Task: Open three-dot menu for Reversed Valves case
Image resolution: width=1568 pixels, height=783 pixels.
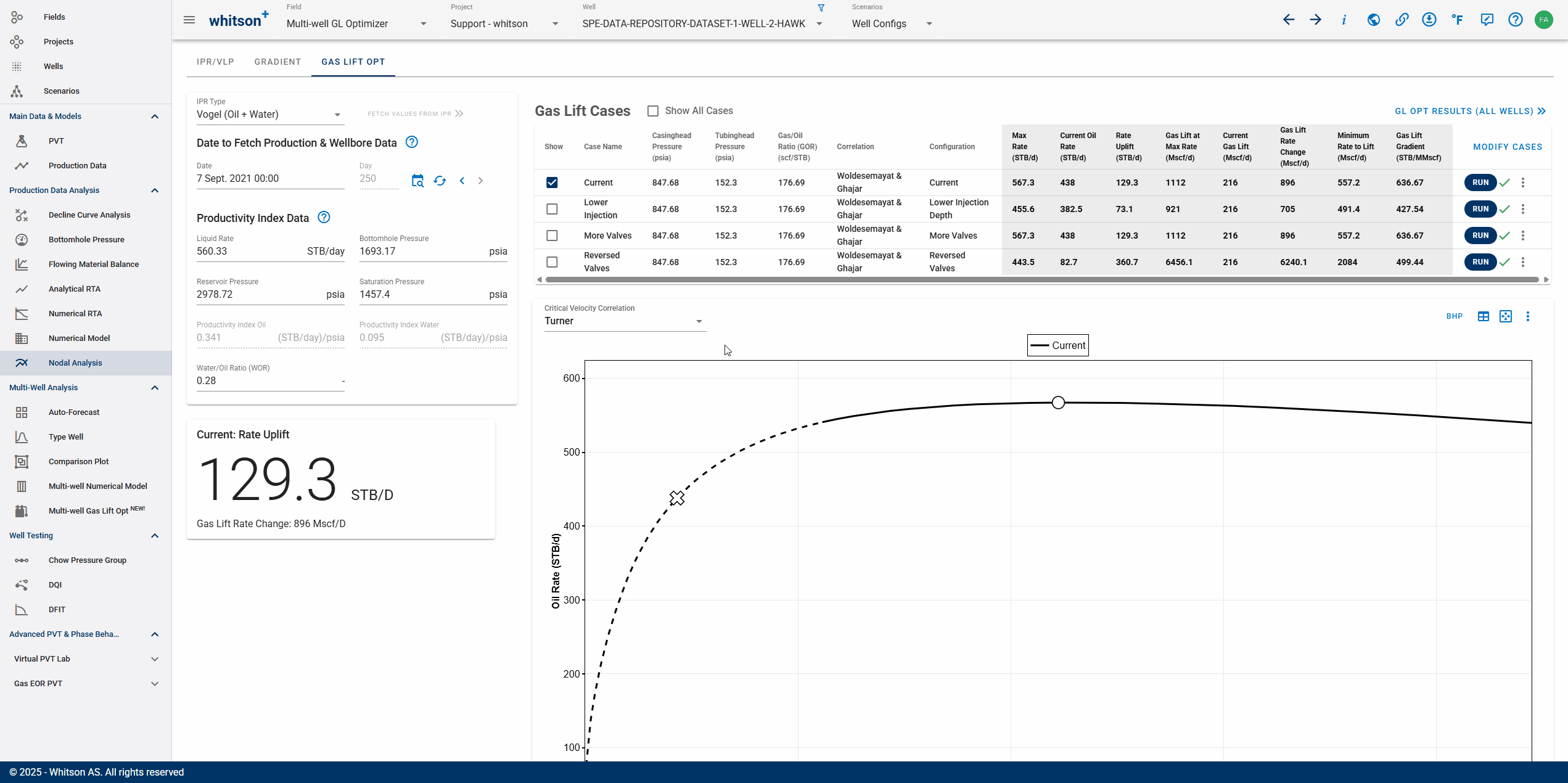Action: (x=1523, y=262)
